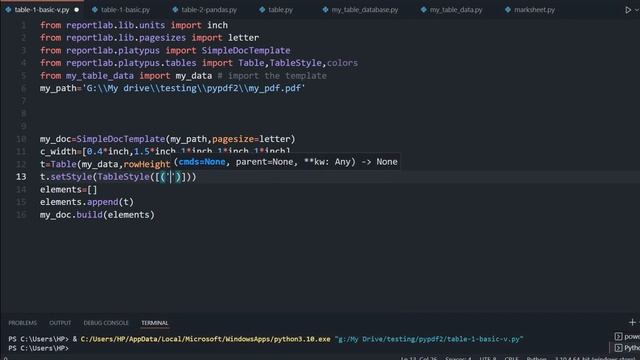Image resolution: width=640 pixels, height=360 pixels.
Task: Open the DEBUG CONSOLE panel tab
Action: pos(106,323)
